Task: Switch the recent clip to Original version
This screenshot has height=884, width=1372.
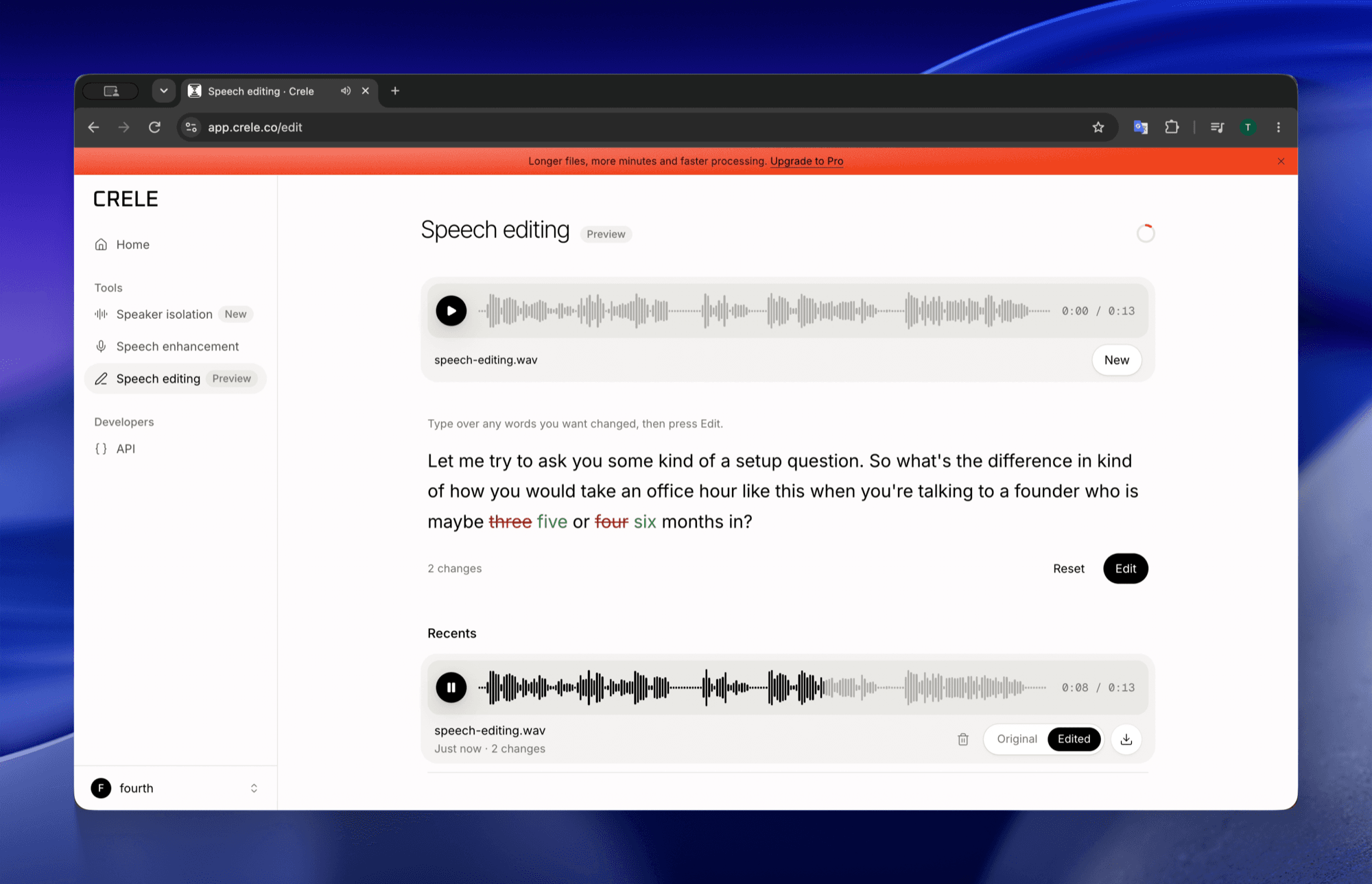Action: (1017, 739)
